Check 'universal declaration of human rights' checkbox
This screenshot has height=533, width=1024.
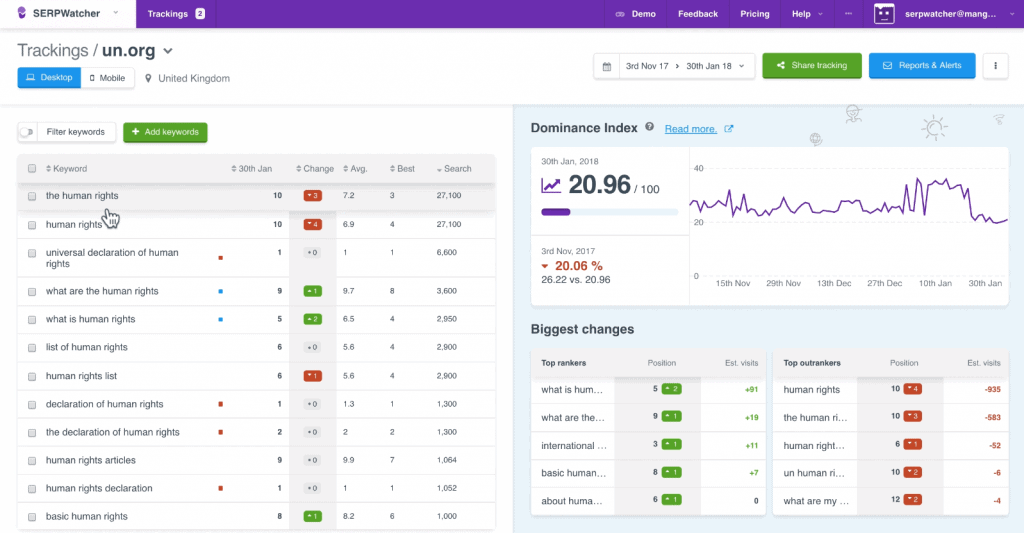[x=32, y=253]
